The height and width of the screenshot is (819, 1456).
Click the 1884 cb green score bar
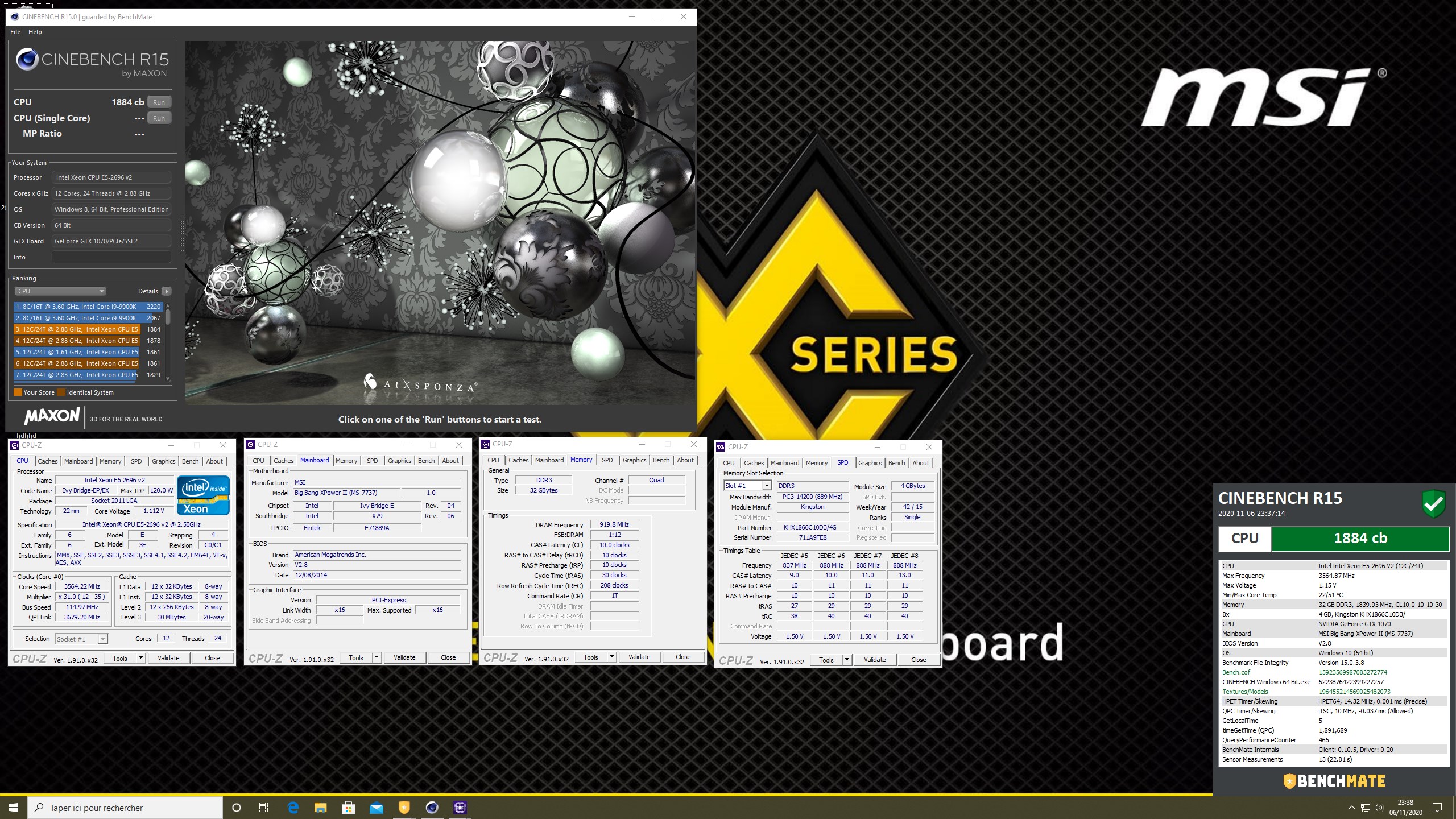coord(1360,539)
